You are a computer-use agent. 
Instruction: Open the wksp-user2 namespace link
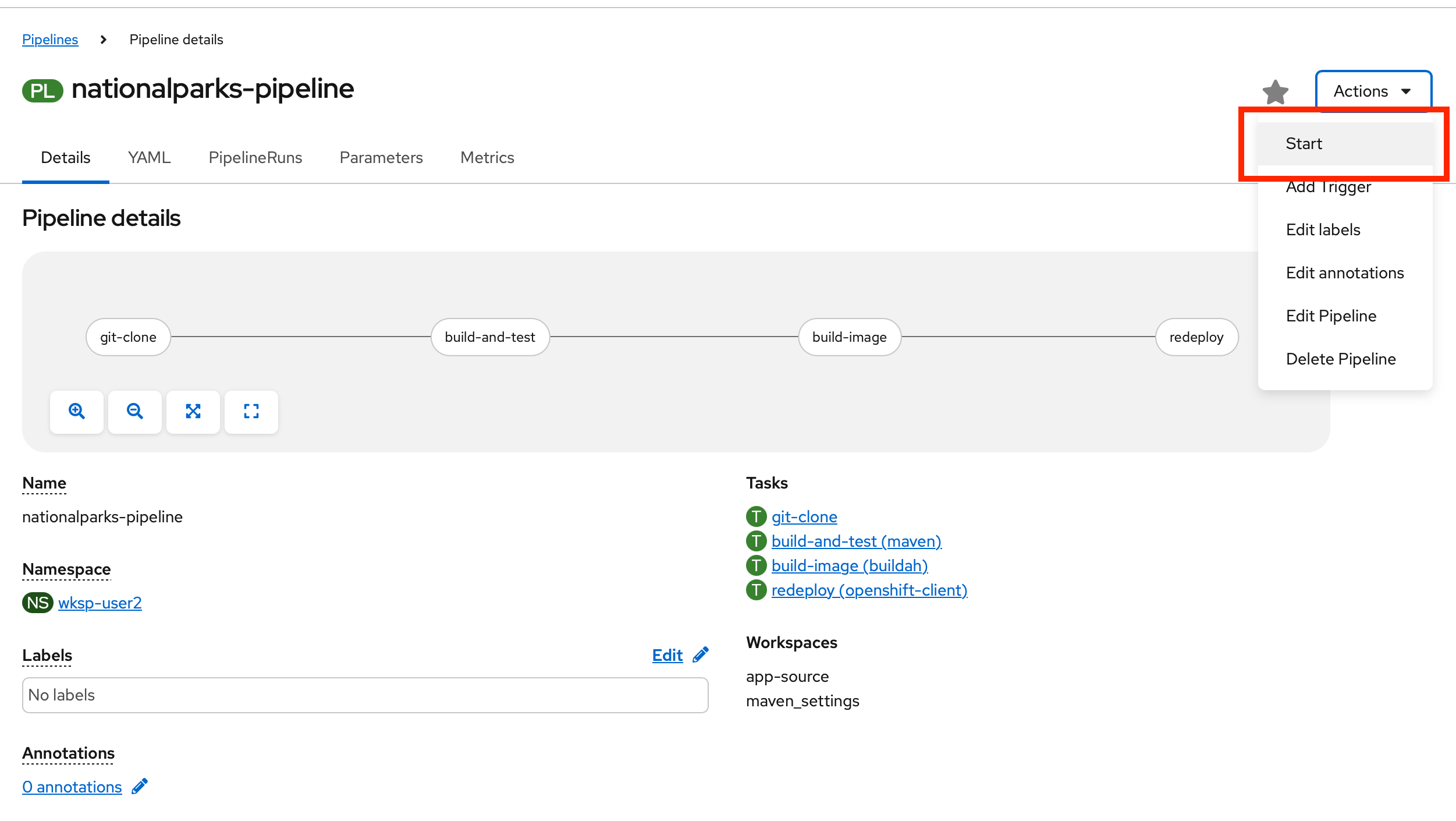pos(100,603)
